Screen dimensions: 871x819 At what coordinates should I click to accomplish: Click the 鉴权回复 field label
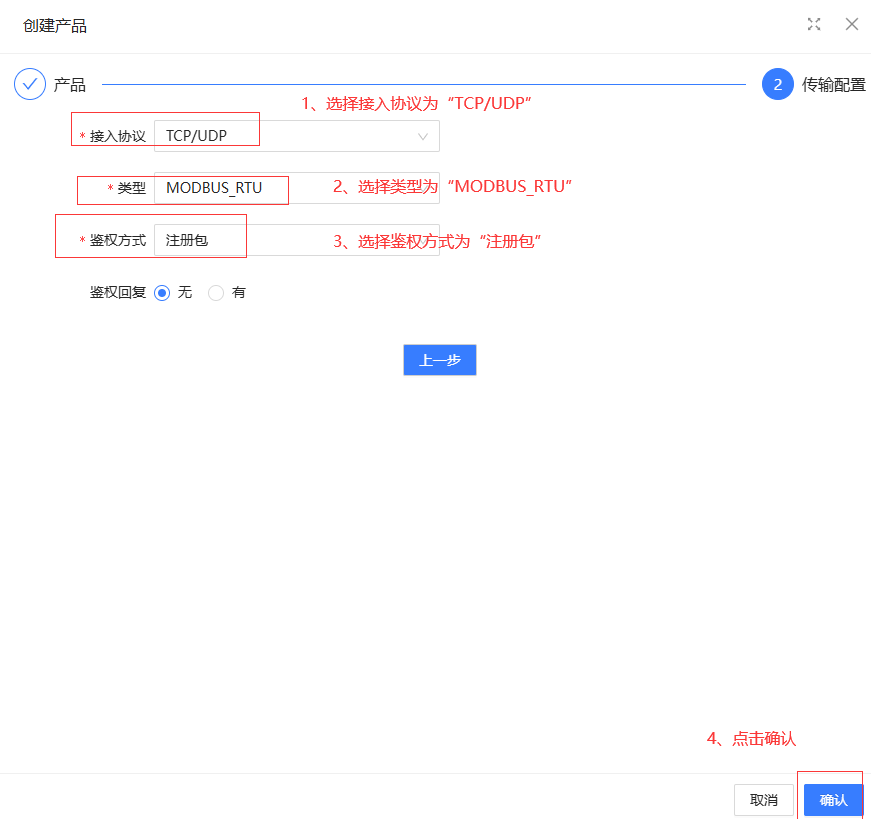[x=118, y=293]
